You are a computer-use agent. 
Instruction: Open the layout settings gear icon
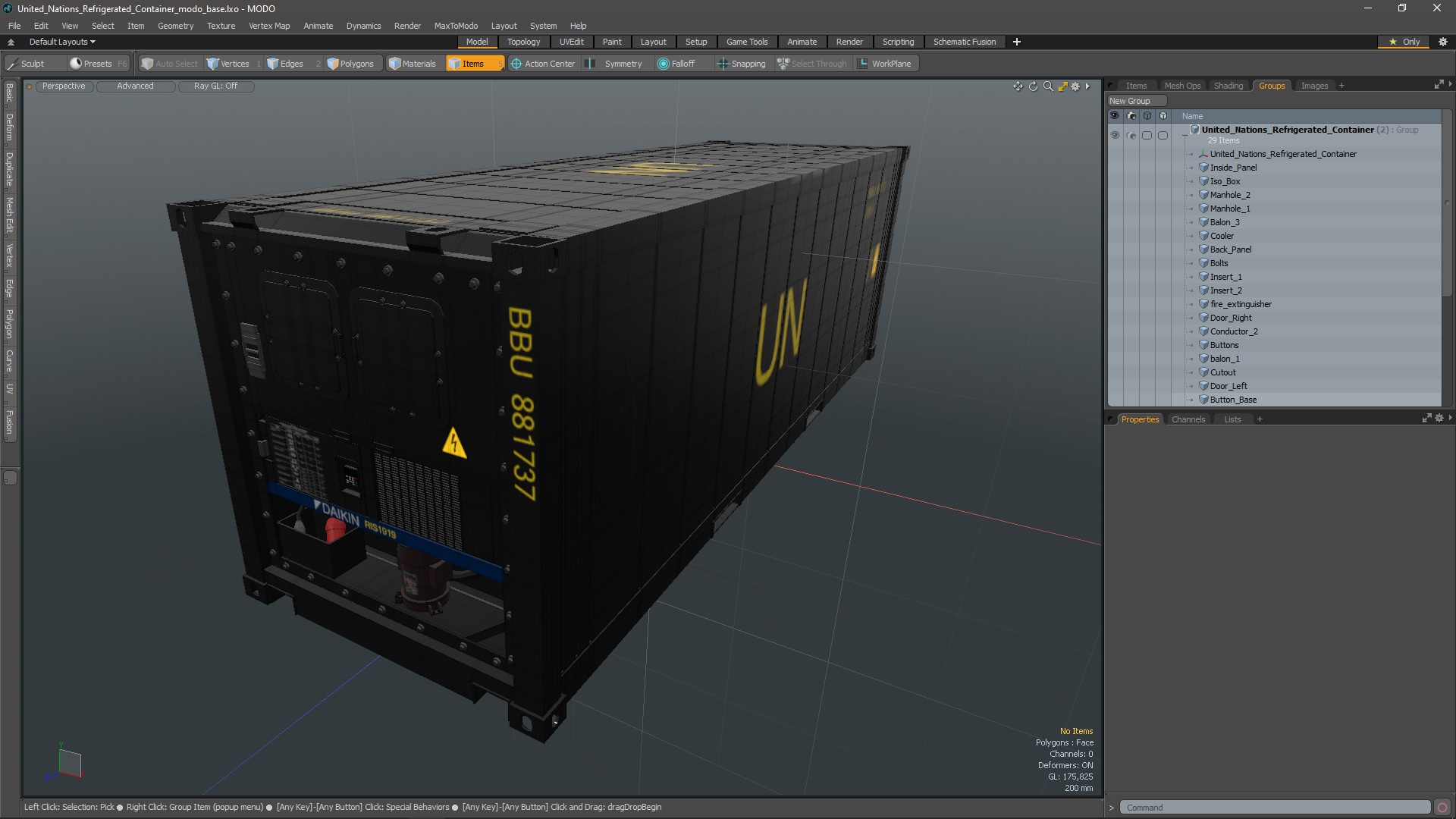point(1443,42)
